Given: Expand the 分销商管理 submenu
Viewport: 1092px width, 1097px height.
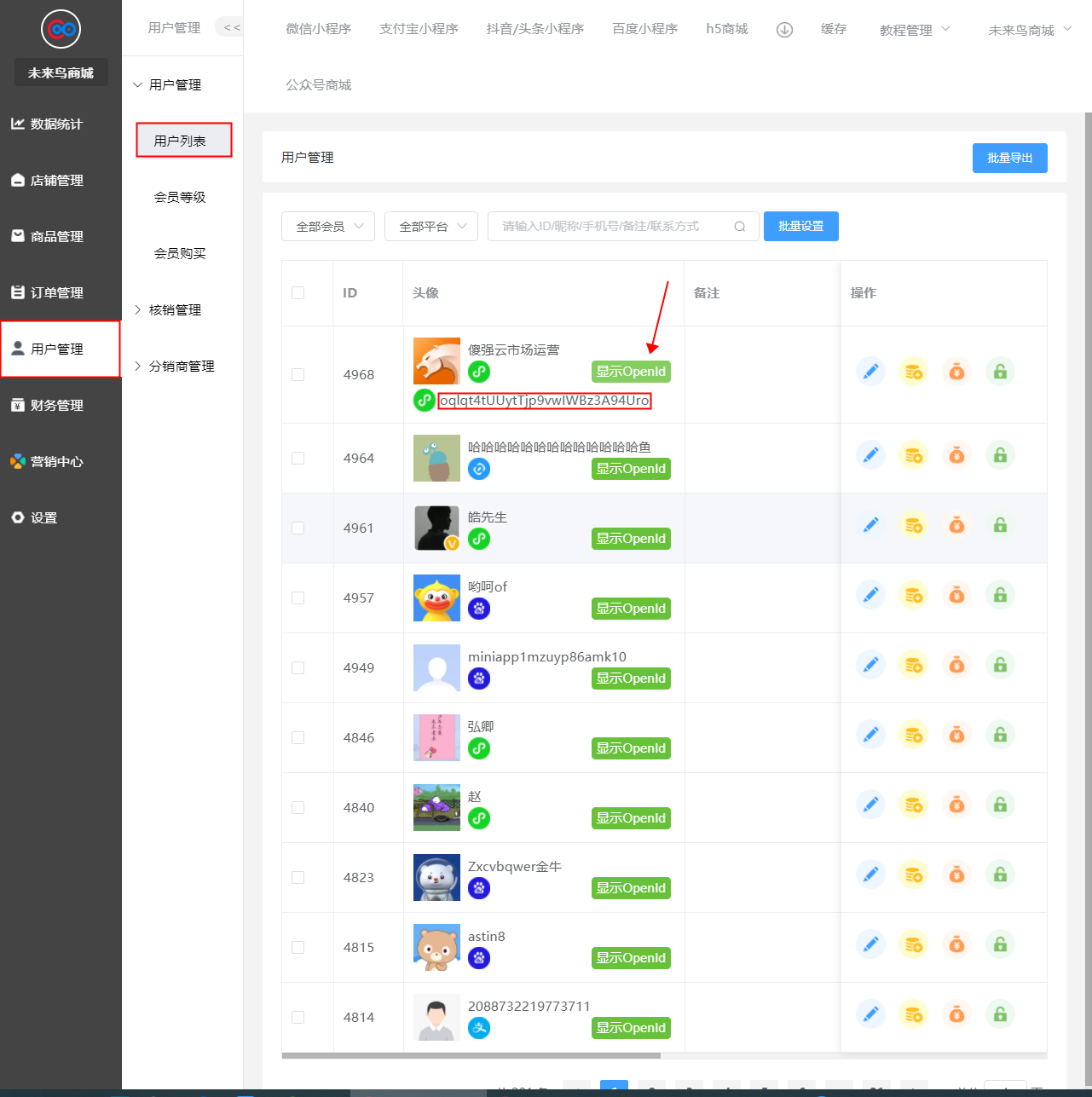Looking at the screenshot, I should pos(182,367).
